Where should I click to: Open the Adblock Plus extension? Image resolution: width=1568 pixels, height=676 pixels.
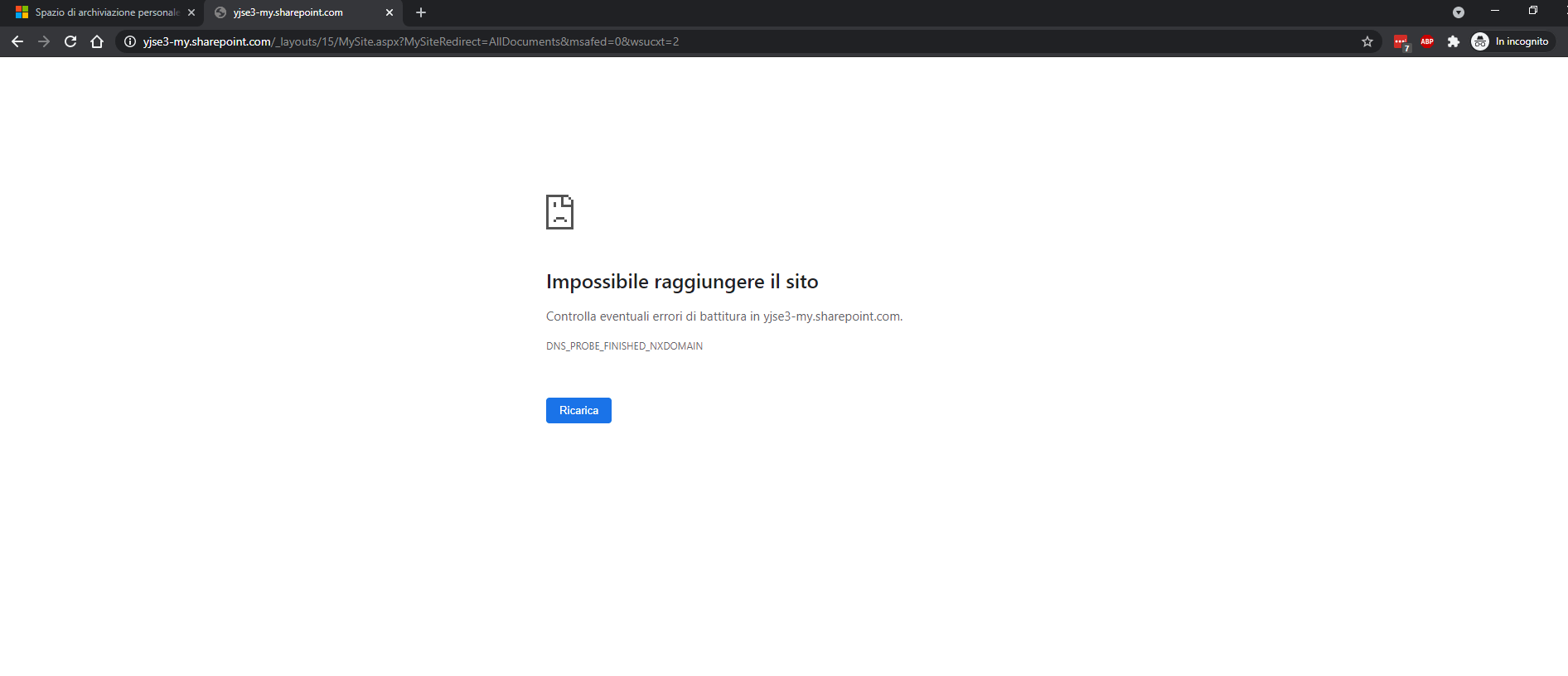coord(1427,41)
